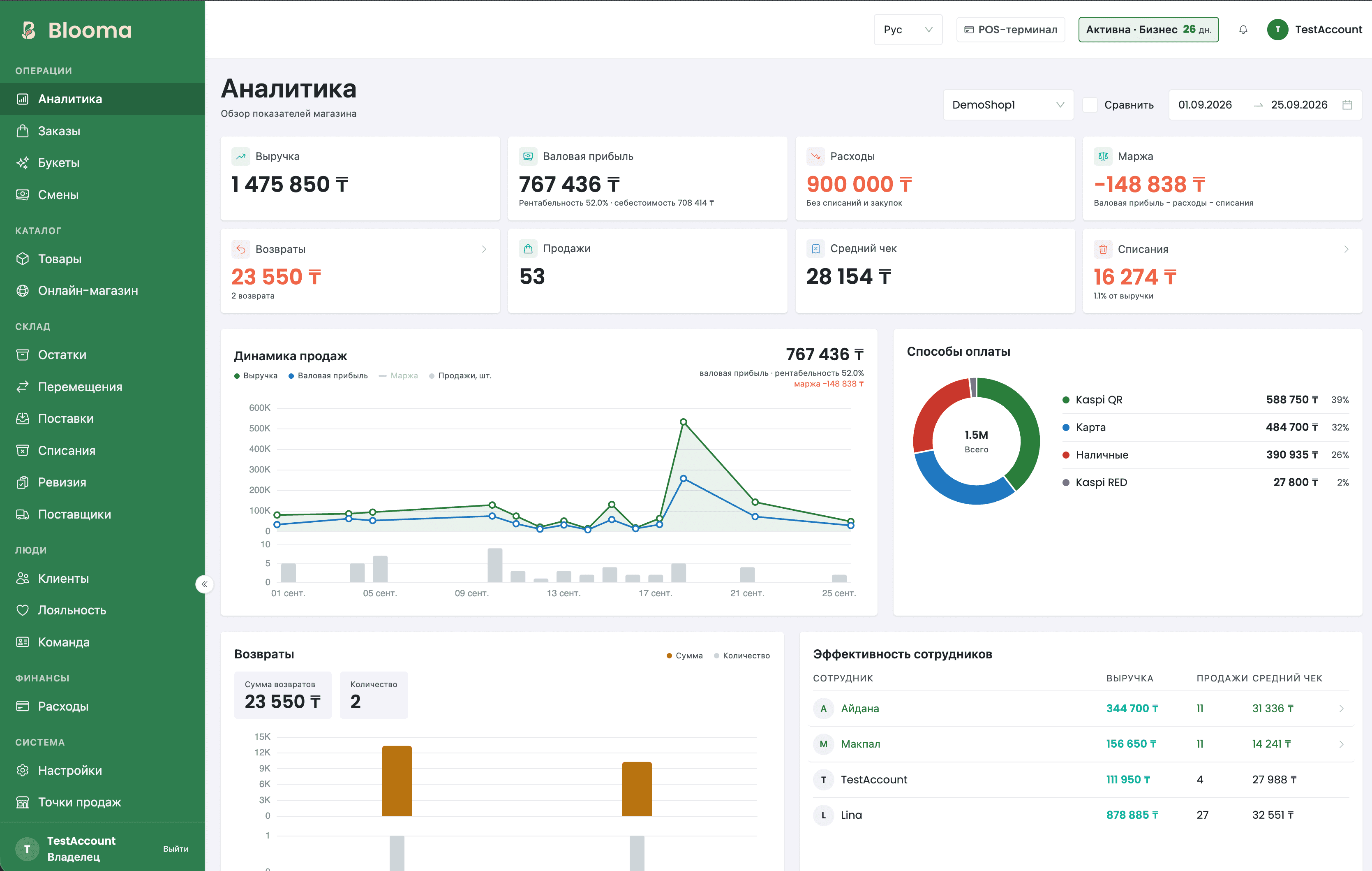Open the POS-терминал button

point(1010,30)
